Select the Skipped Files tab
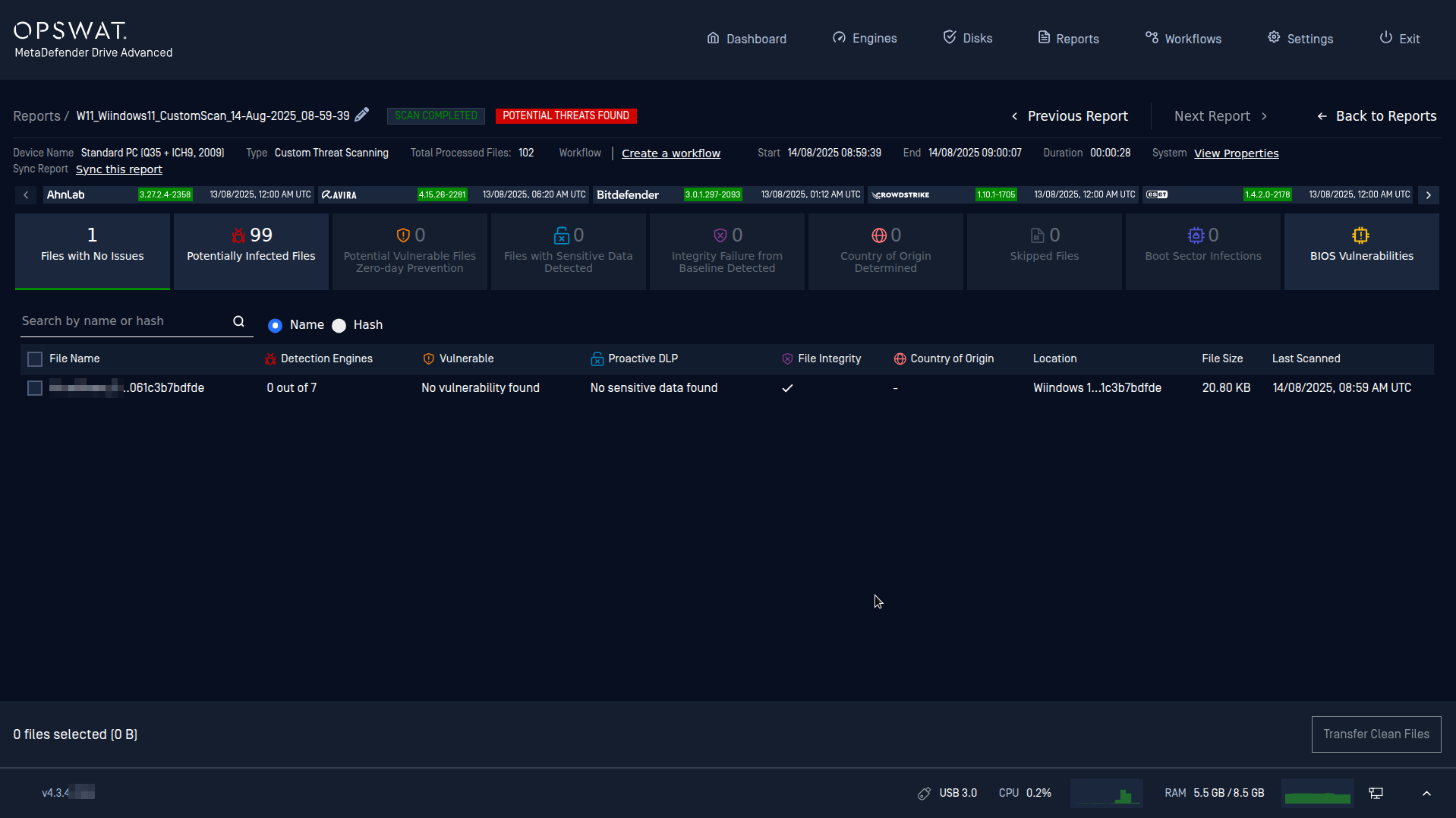1456x818 pixels. 1045,251
